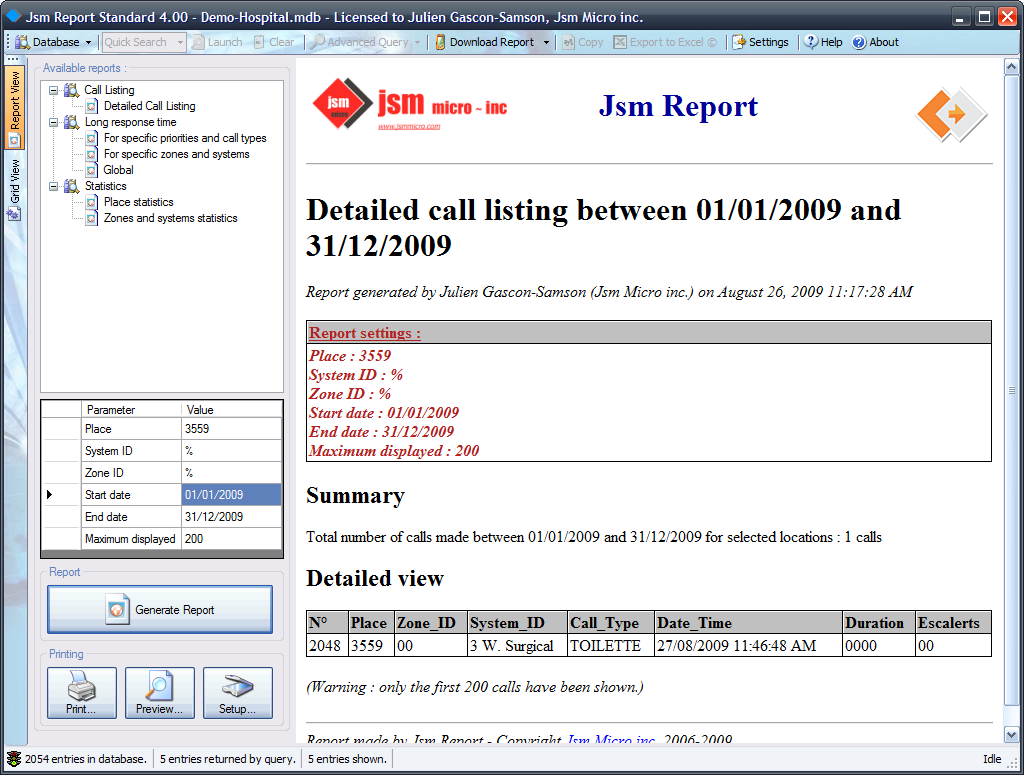Click the Detailed Call Listing report icon
This screenshot has width=1024, height=775.
(x=92, y=106)
